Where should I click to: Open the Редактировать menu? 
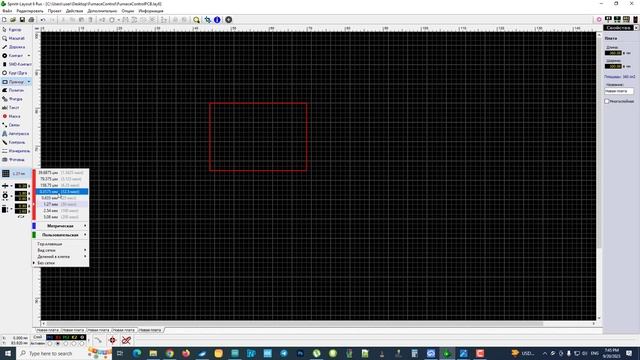[30, 11]
